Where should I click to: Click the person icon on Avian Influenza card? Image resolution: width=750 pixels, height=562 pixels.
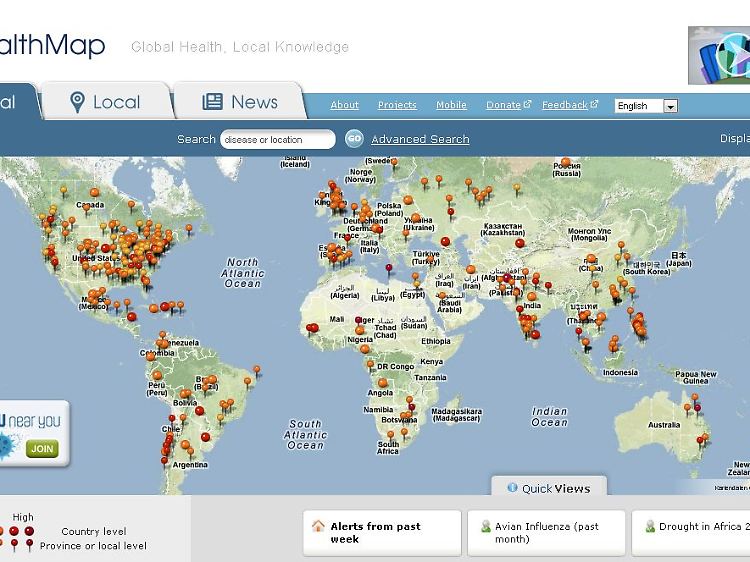[x=486, y=526]
